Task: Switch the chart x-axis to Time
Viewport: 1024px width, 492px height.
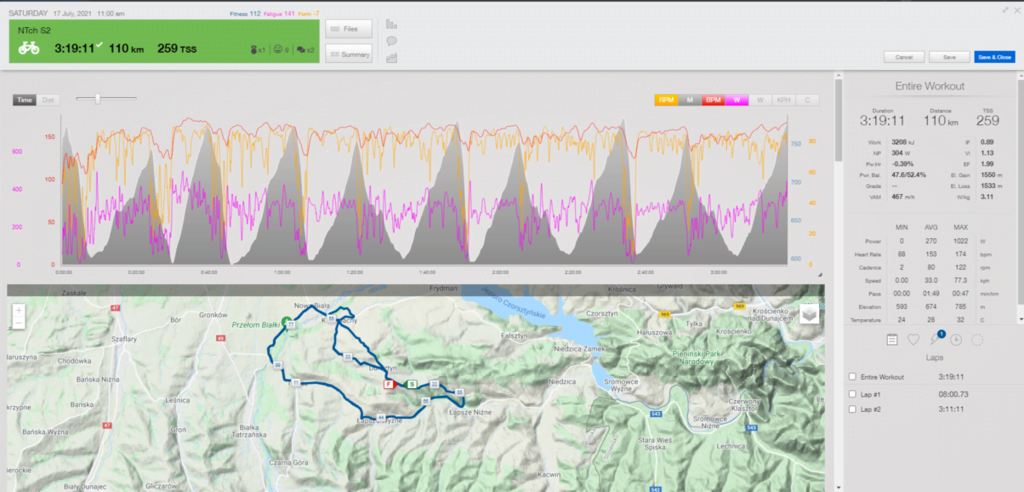Action: 25,99
